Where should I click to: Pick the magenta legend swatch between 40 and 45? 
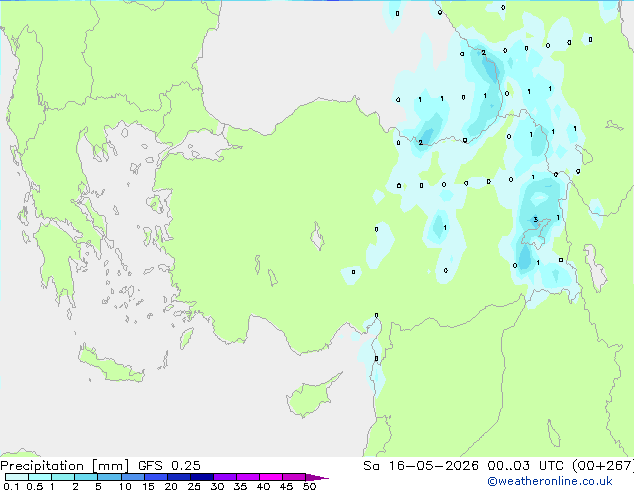(271, 477)
